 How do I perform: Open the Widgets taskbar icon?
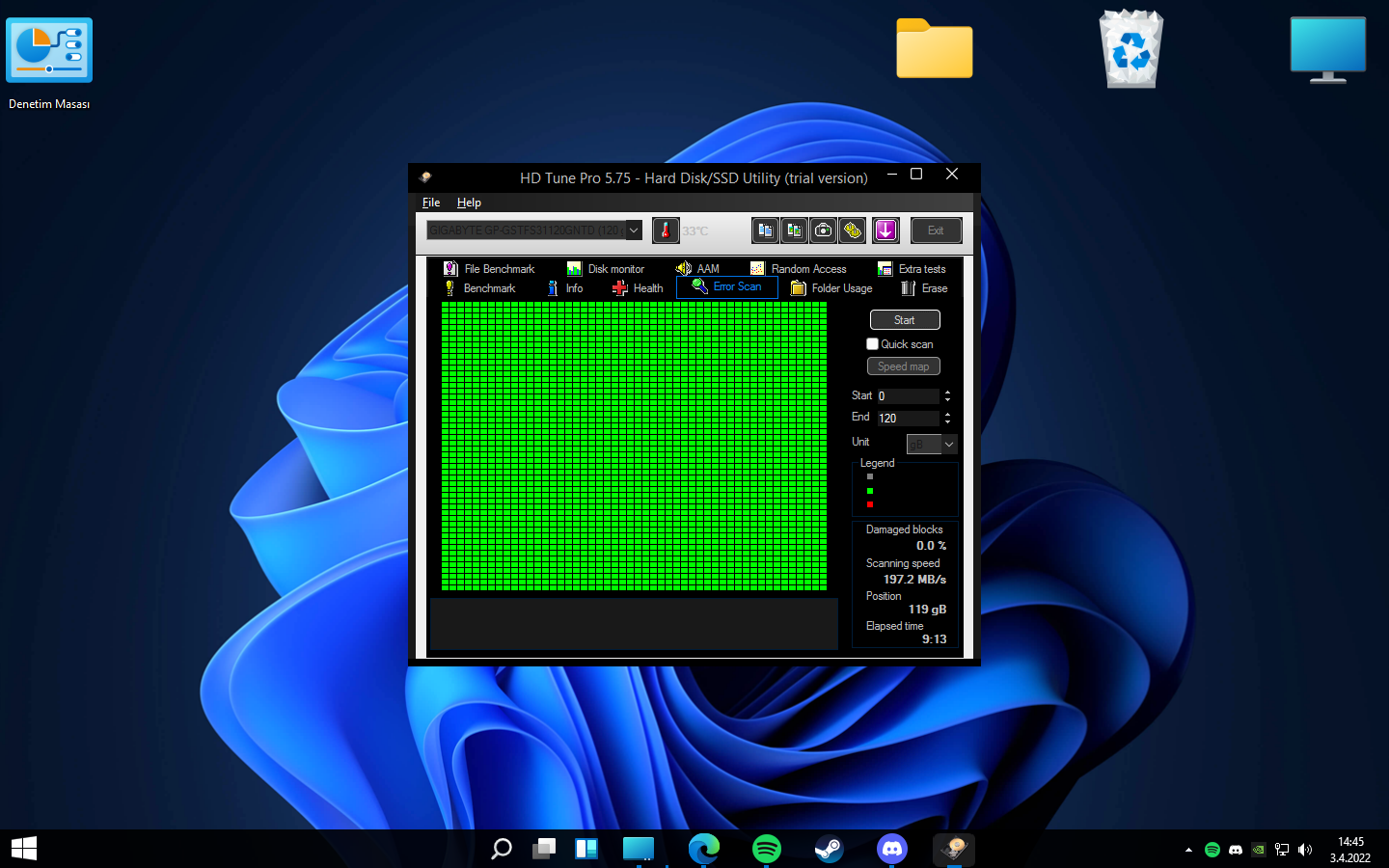(x=586, y=849)
